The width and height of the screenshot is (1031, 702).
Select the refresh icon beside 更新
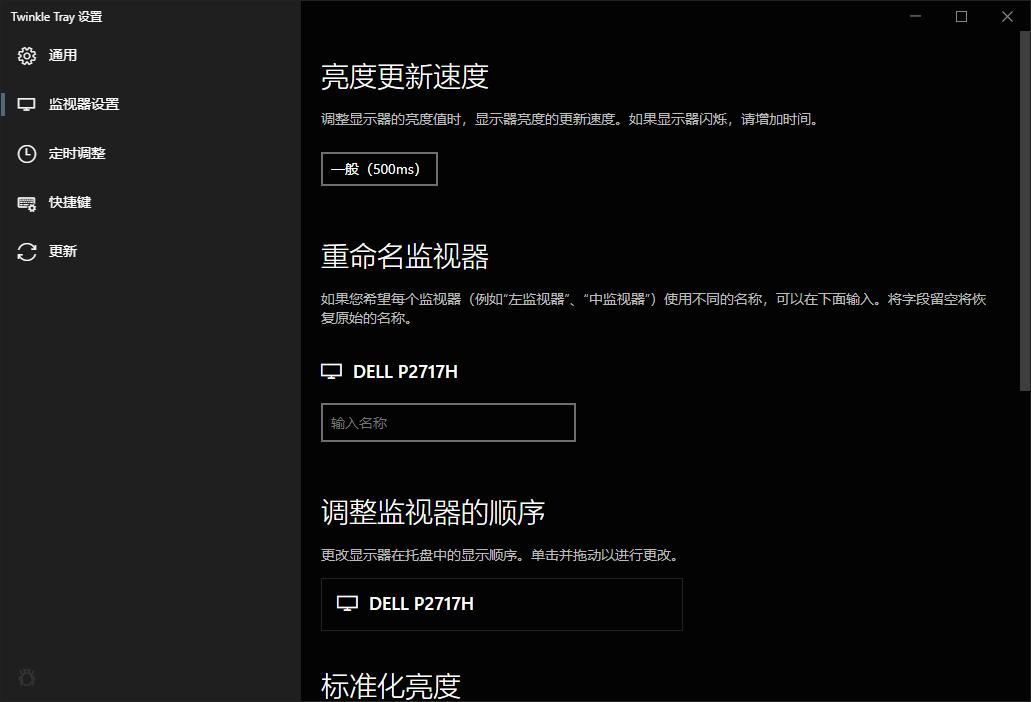pos(26,251)
